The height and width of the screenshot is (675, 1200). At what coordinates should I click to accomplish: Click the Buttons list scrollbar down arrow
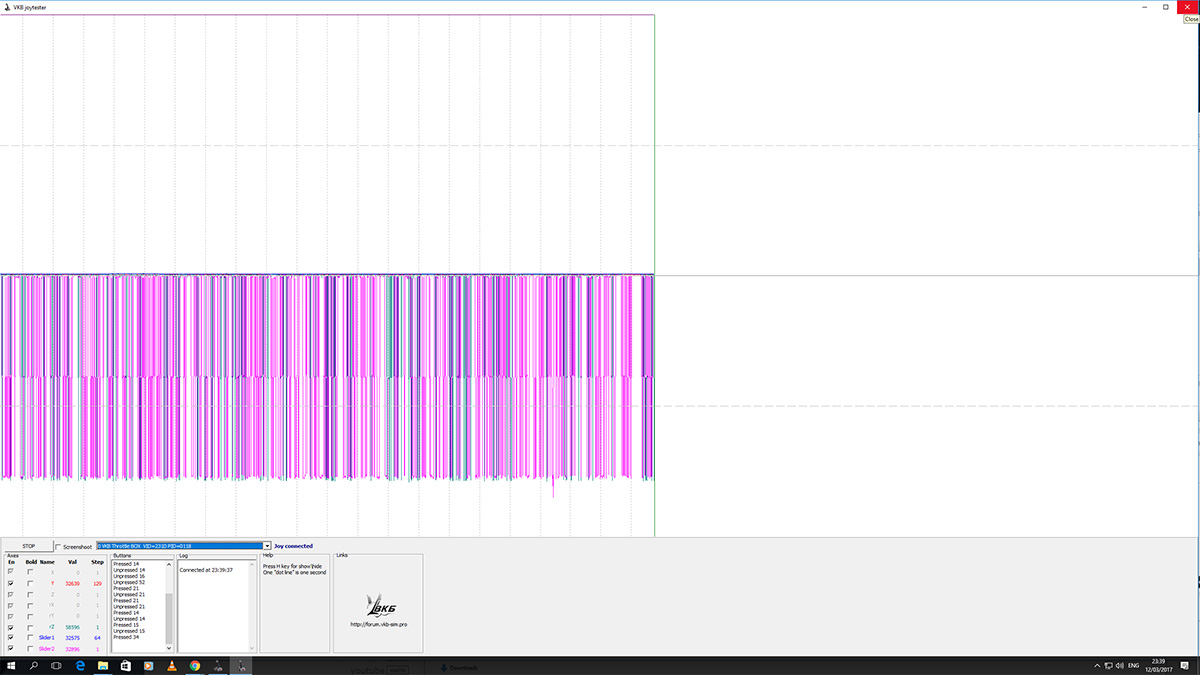169,648
